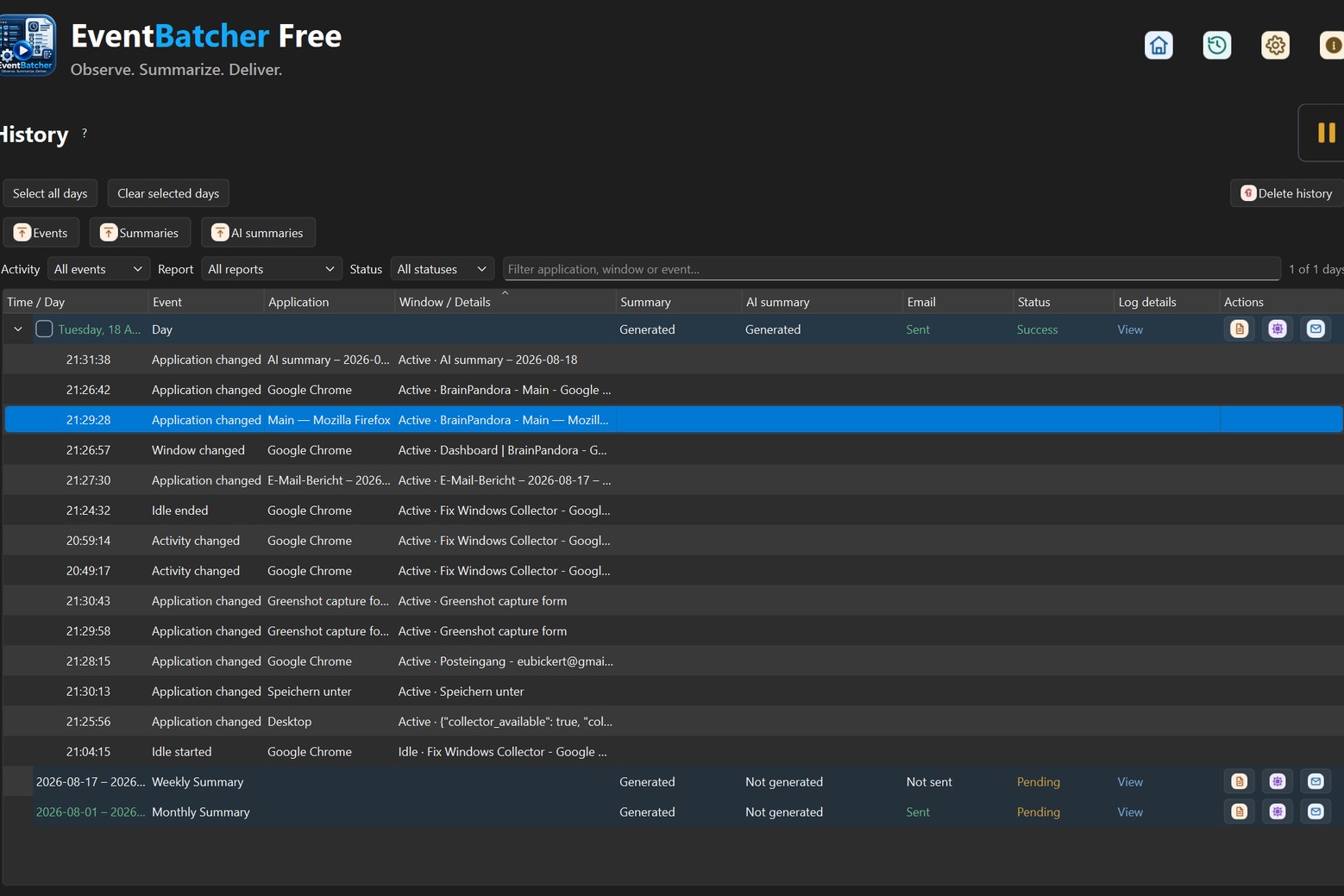Viewport: 1344px width, 896px height.
Task: Select the 21:26:57 Window changed row
Action: coord(673,450)
